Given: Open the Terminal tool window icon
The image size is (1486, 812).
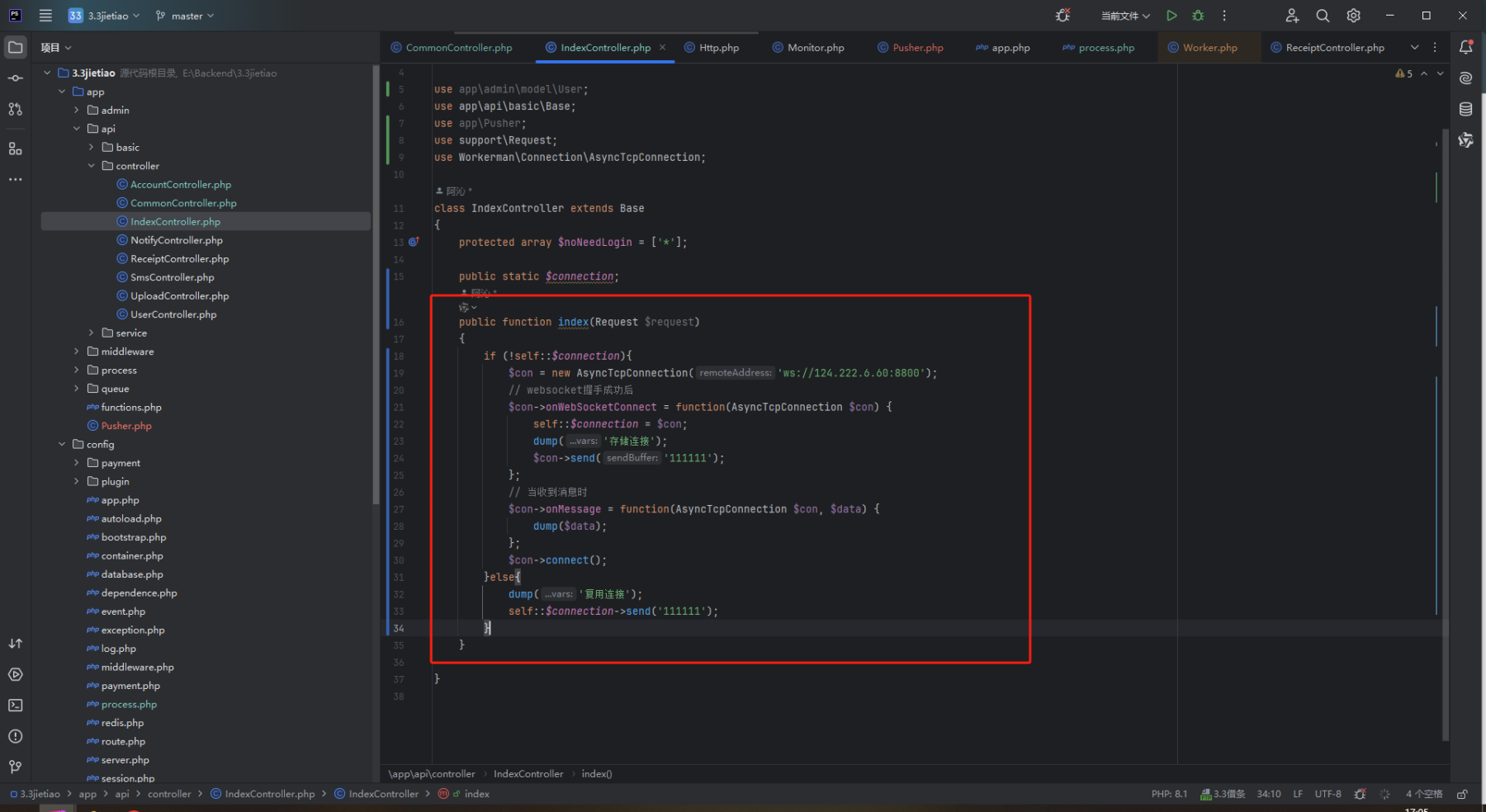Looking at the screenshot, I should (x=15, y=706).
